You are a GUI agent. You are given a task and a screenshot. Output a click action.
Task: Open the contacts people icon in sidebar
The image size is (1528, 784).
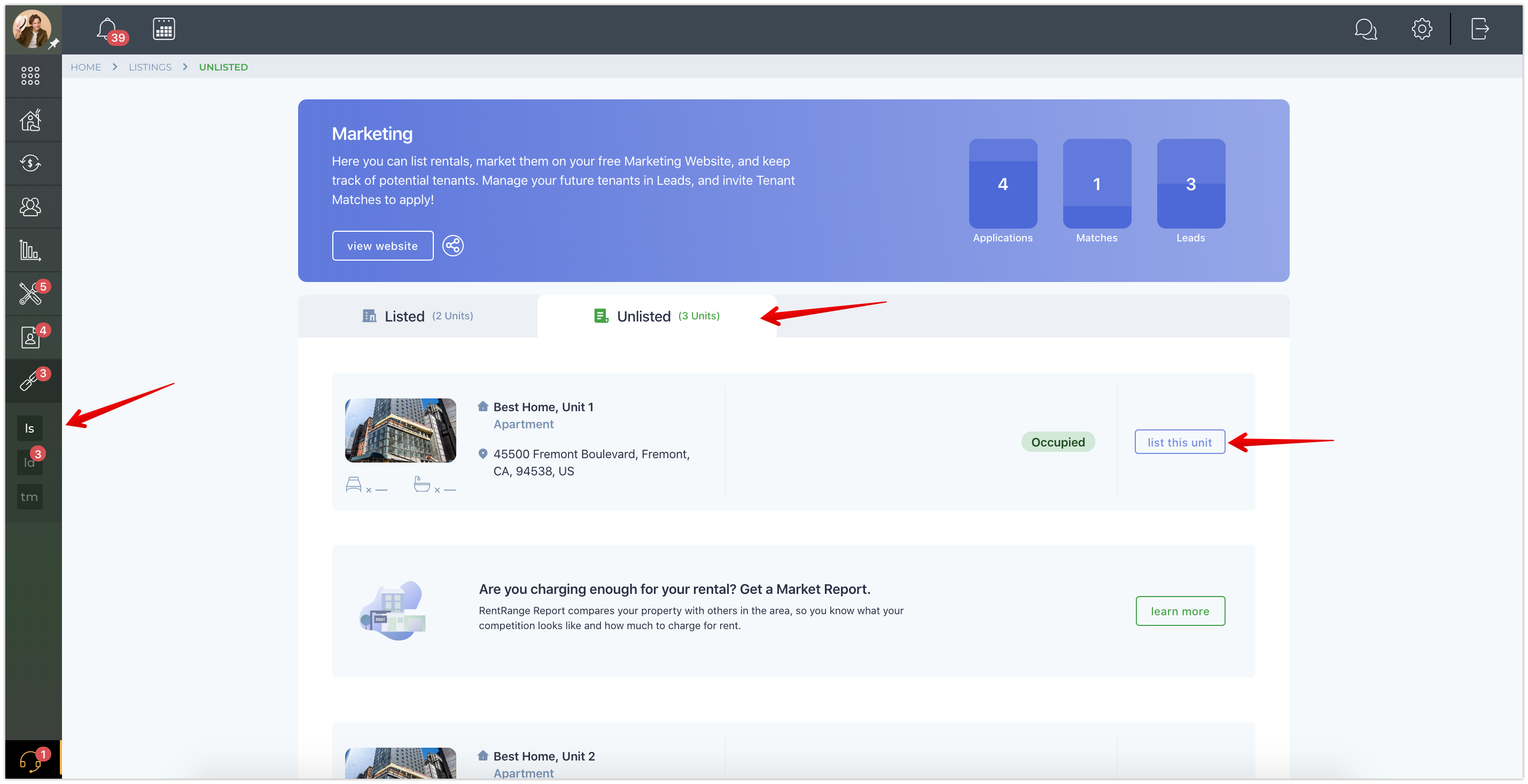pyautogui.click(x=30, y=206)
